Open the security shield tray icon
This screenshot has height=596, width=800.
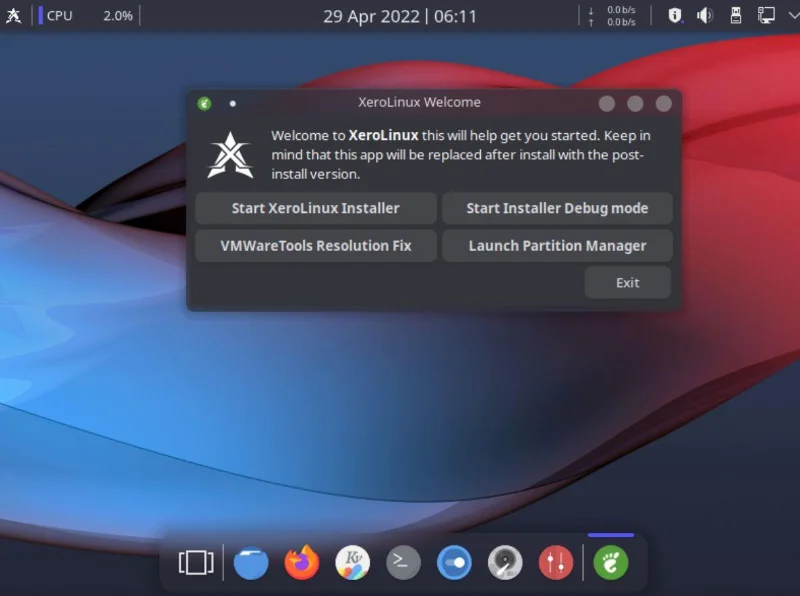pyautogui.click(x=675, y=16)
